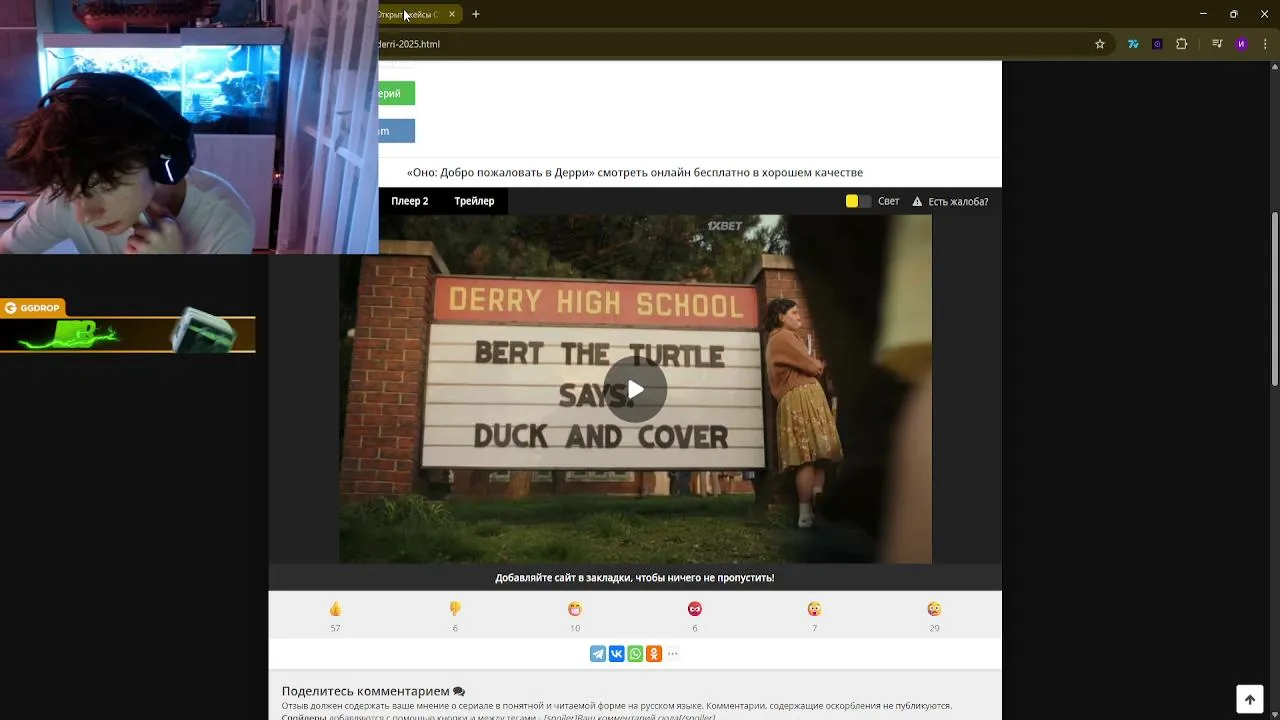Open more share options ellipsis
The height and width of the screenshot is (720, 1280).
[x=673, y=654]
